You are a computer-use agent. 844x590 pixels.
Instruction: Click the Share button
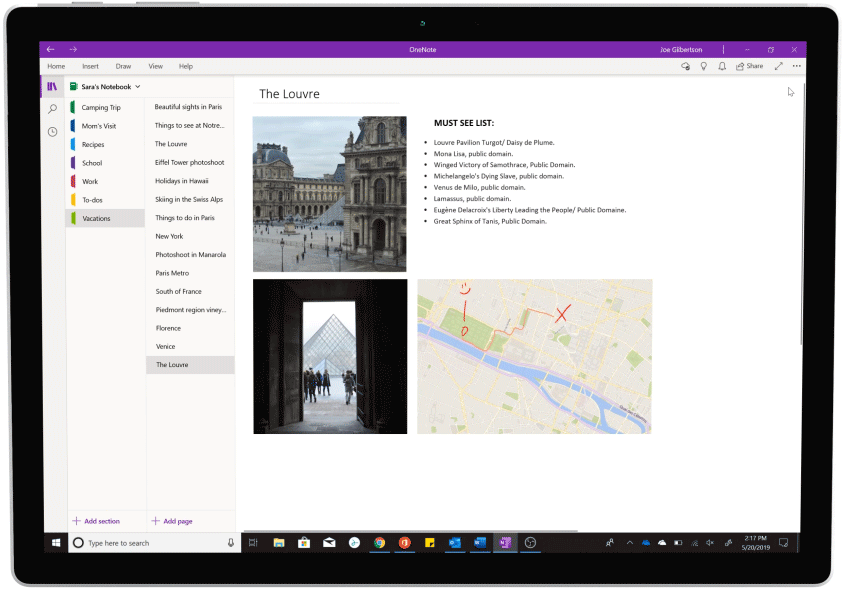click(749, 65)
